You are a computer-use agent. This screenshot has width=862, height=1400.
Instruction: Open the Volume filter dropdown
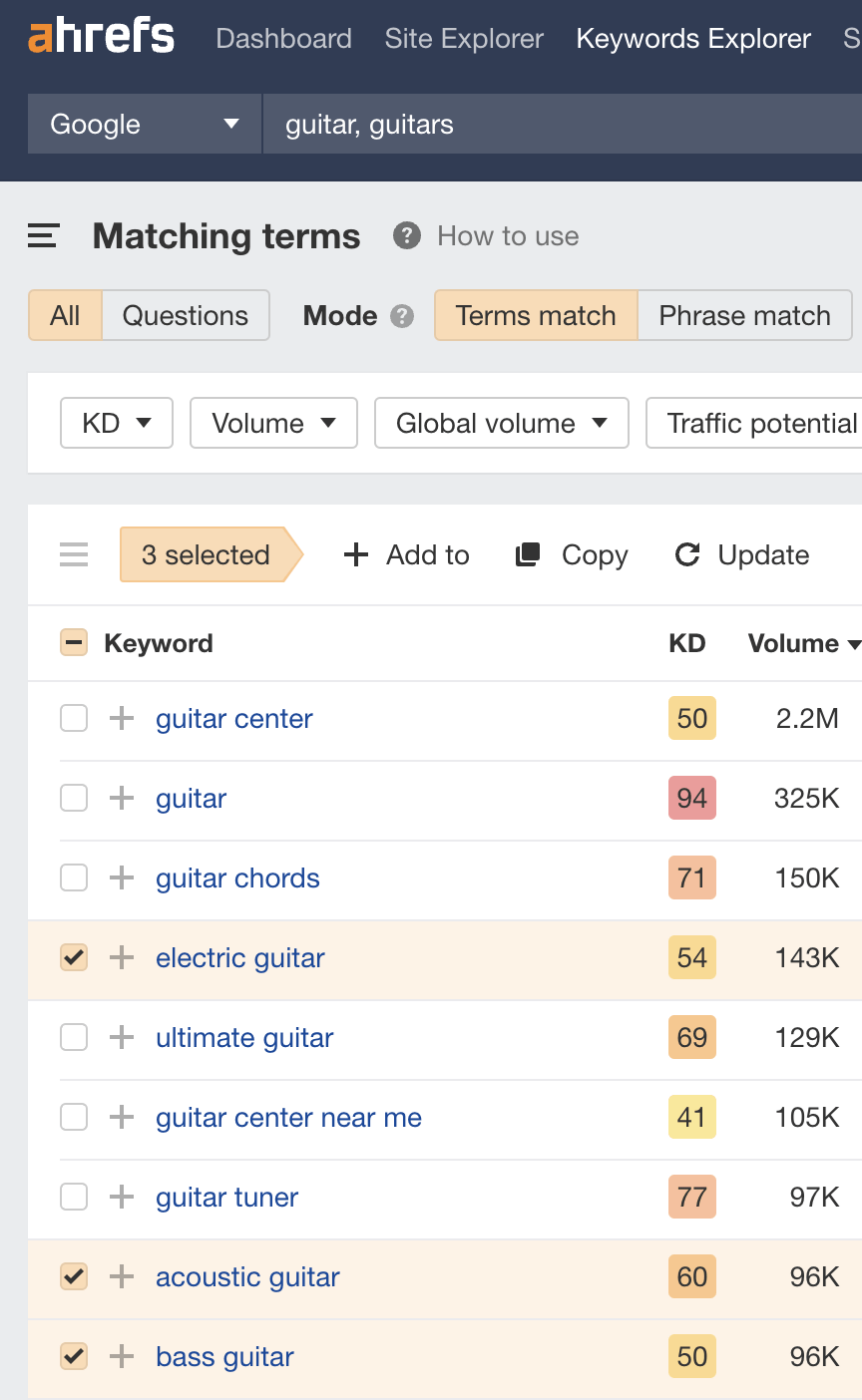[273, 423]
